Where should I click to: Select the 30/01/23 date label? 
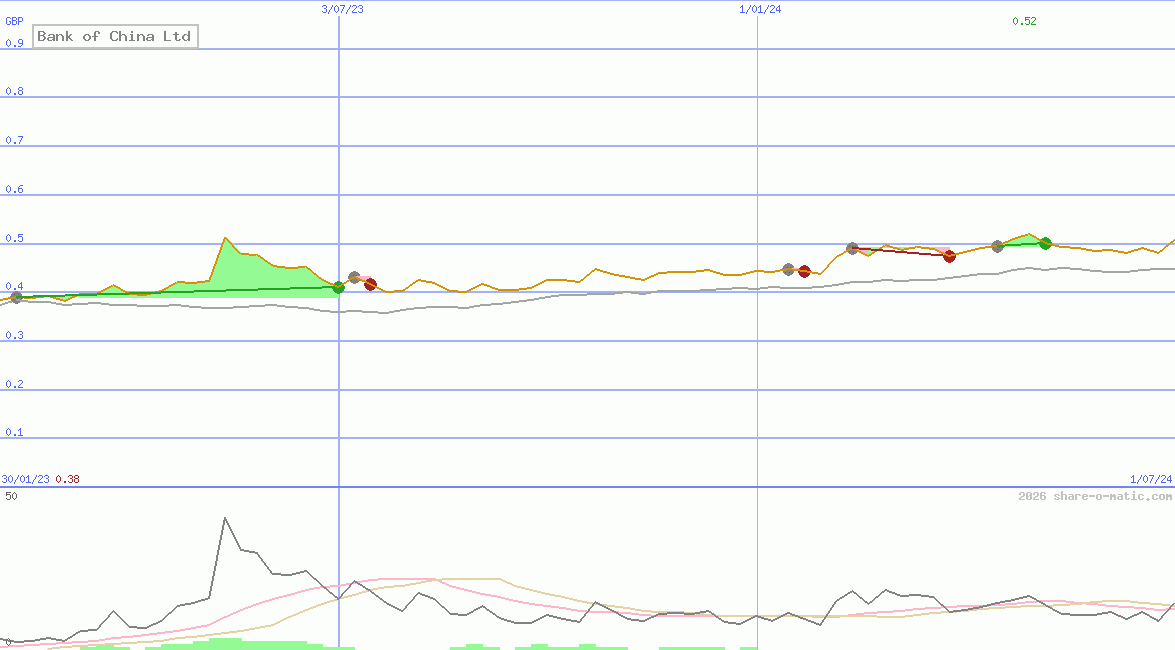[x=23, y=479]
